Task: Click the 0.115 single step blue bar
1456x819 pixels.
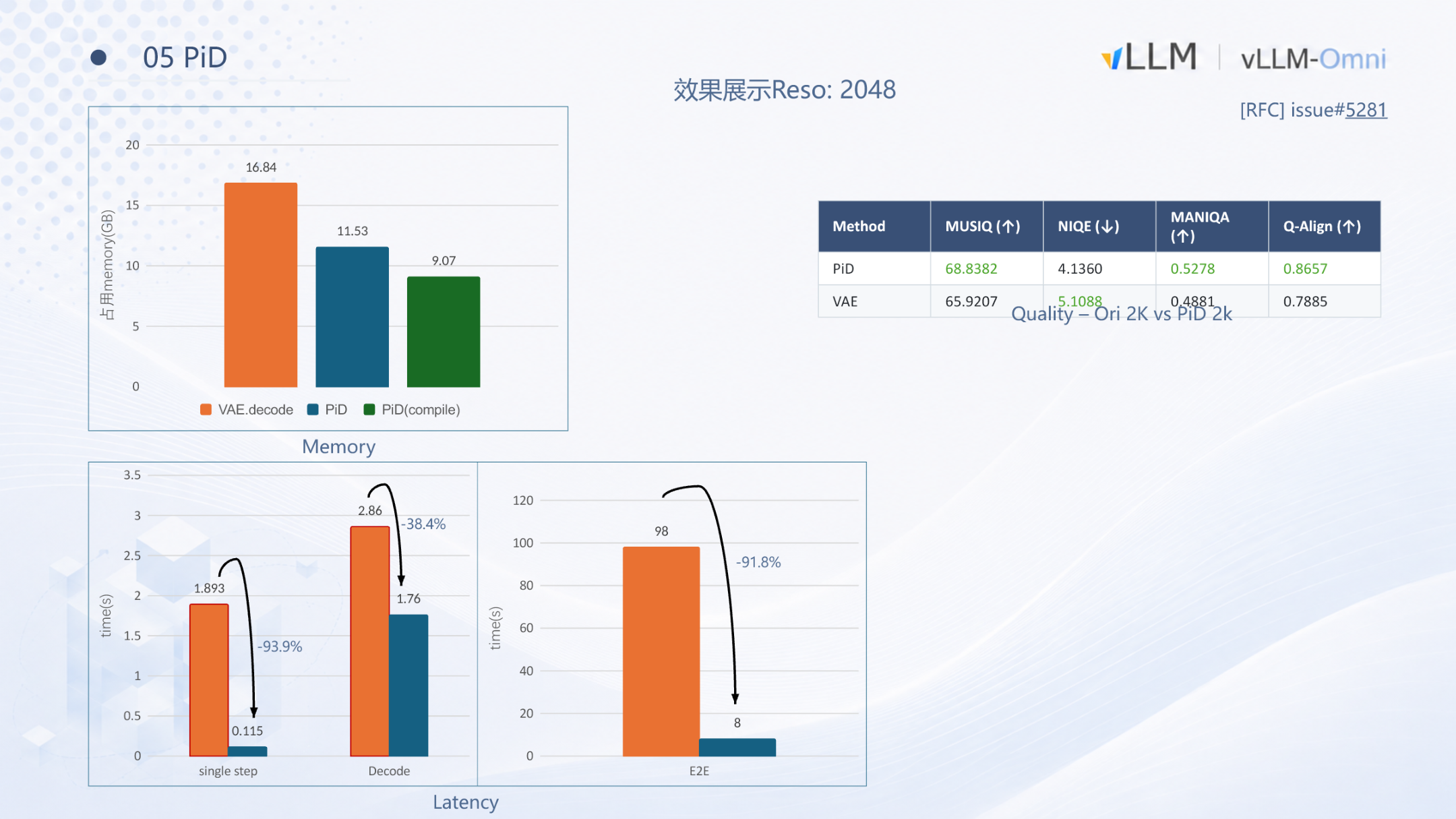Action: (x=247, y=751)
